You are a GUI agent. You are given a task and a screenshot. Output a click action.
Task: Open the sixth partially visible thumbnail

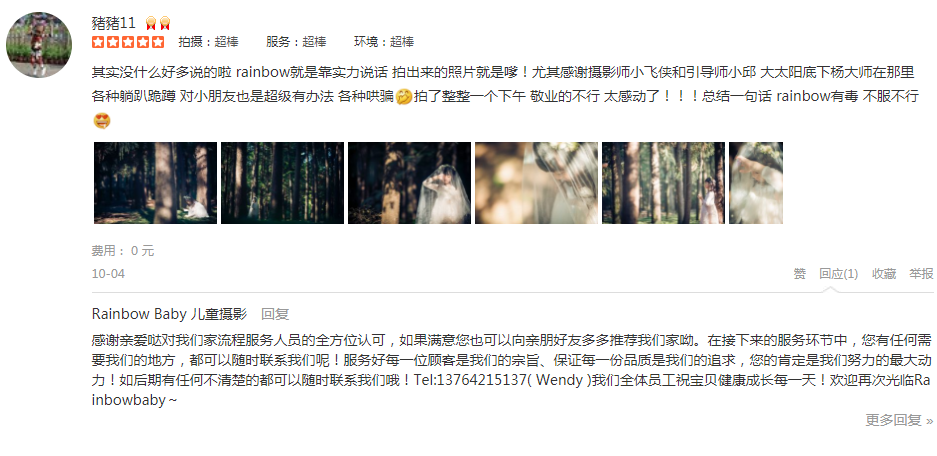[x=756, y=183]
